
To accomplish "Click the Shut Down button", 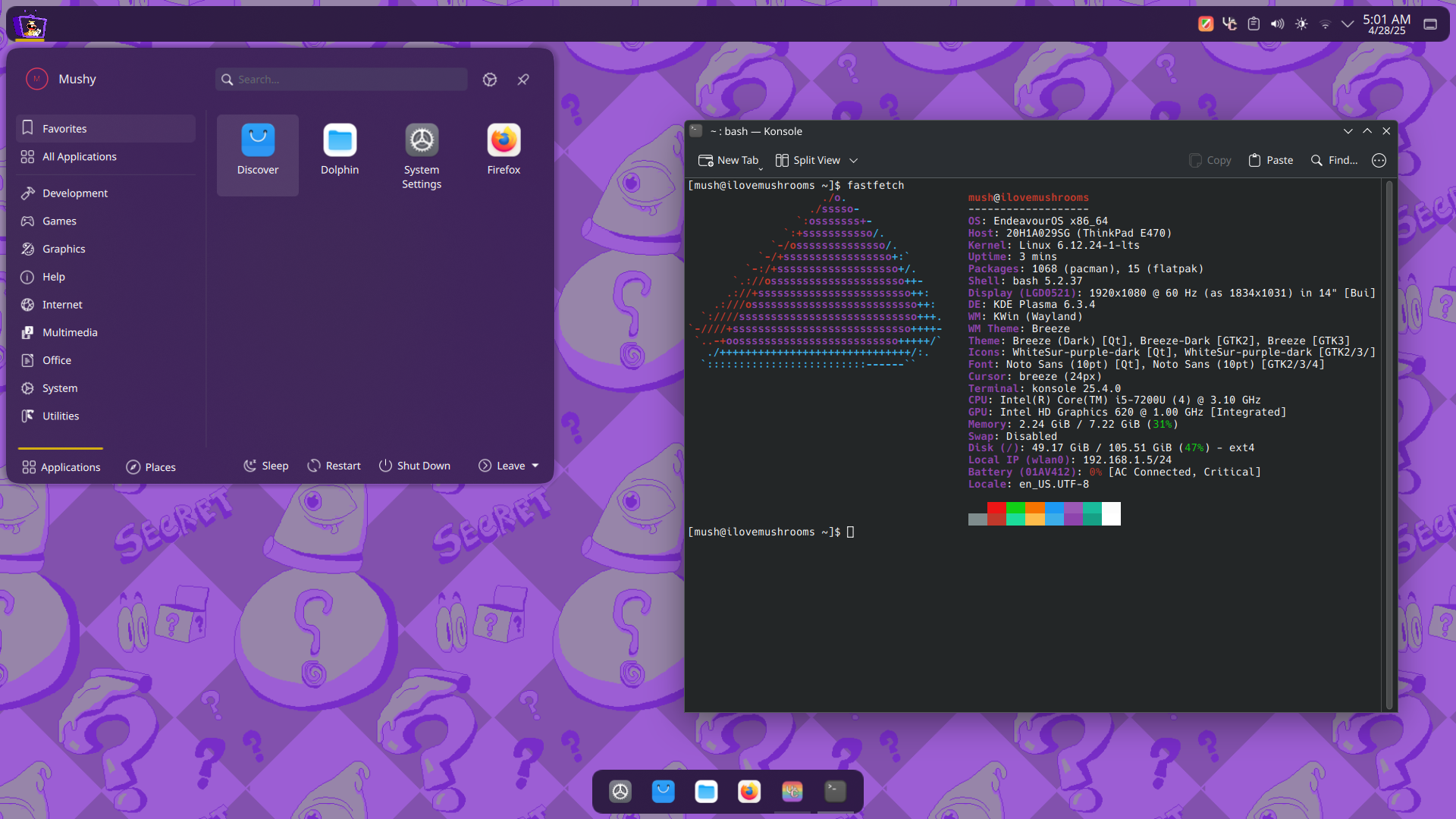I will pyautogui.click(x=414, y=466).
